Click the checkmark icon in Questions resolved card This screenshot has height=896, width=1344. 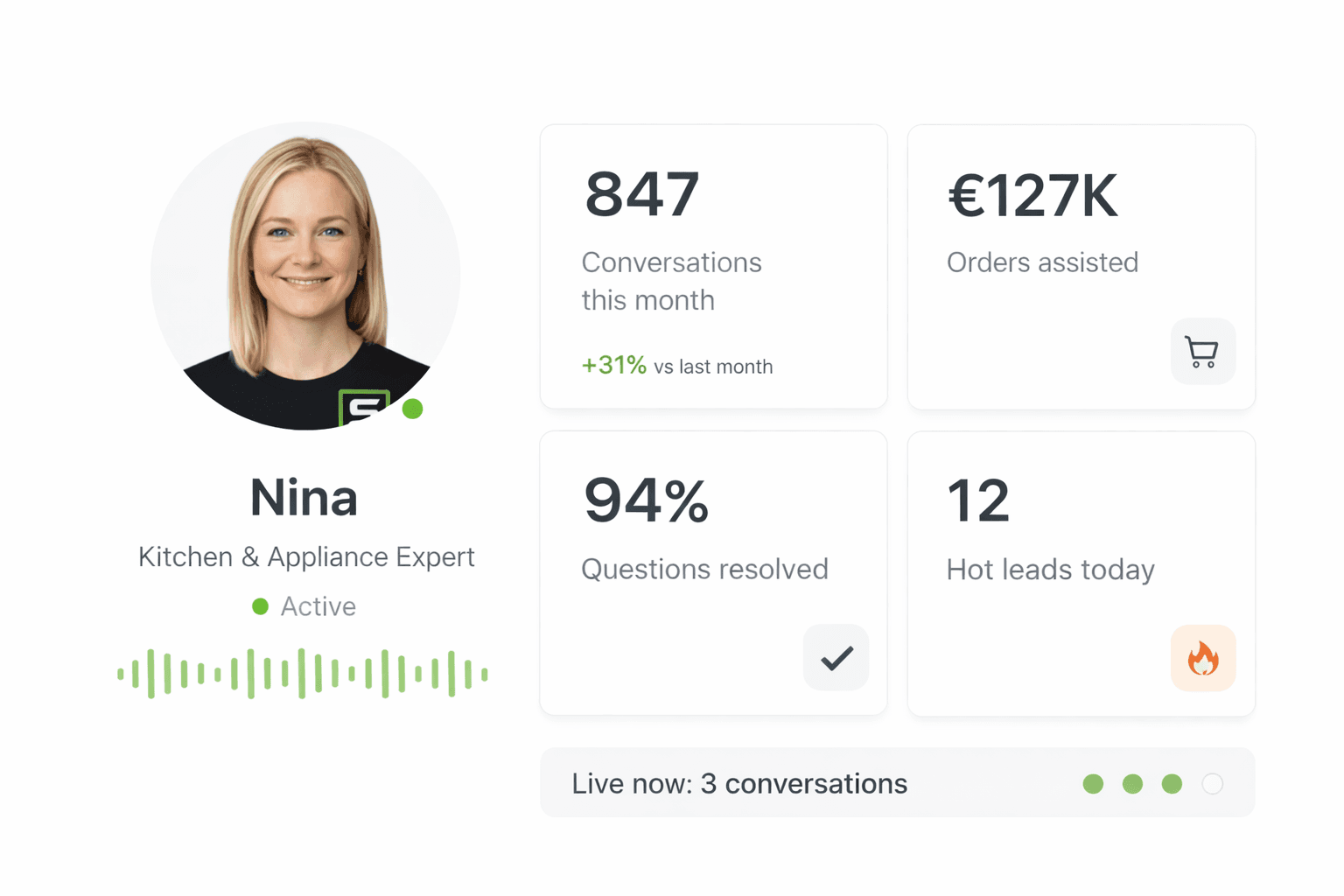point(836,657)
